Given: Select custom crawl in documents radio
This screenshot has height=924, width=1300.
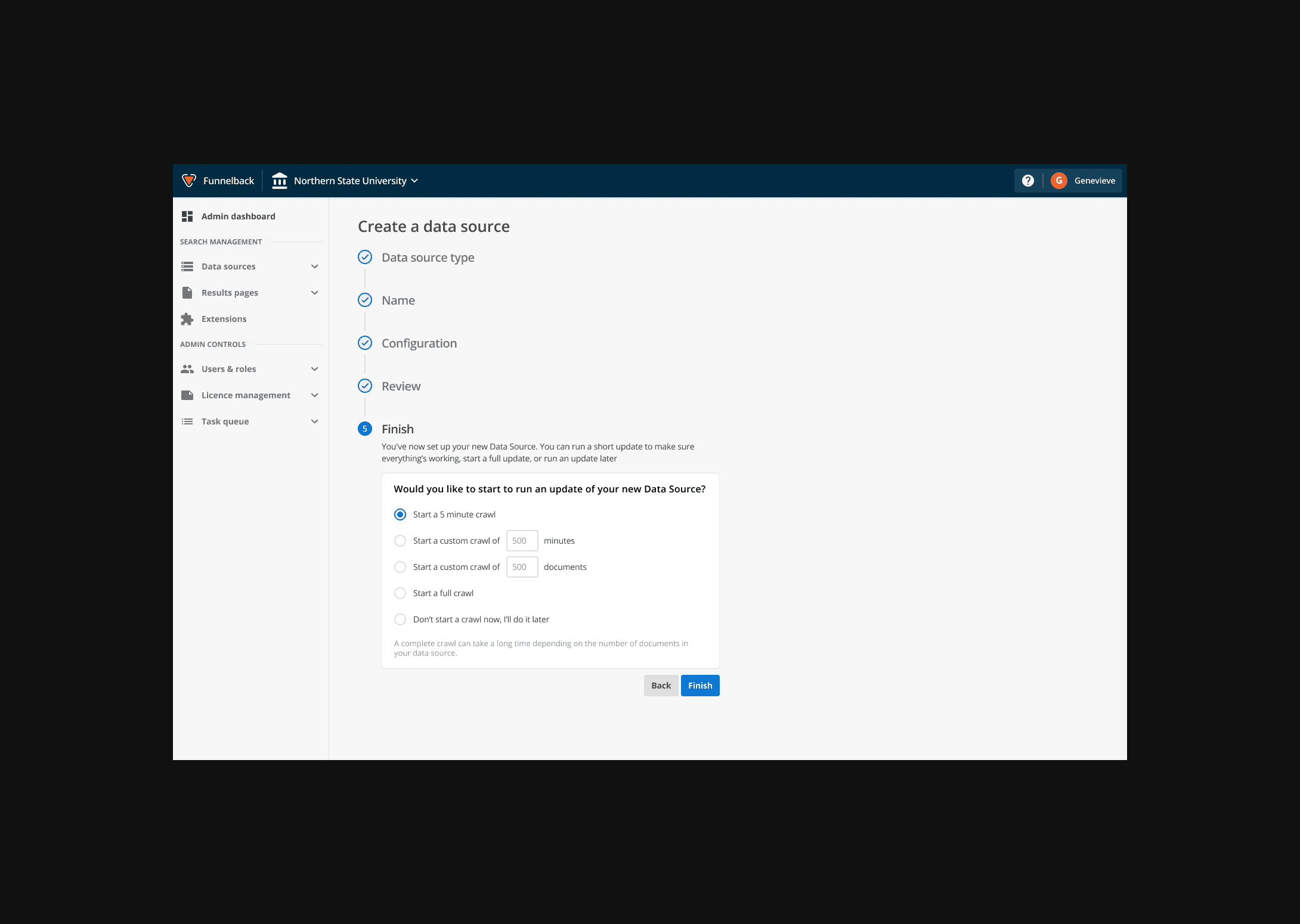Looking at the screenshot, I should click(400, 567).
